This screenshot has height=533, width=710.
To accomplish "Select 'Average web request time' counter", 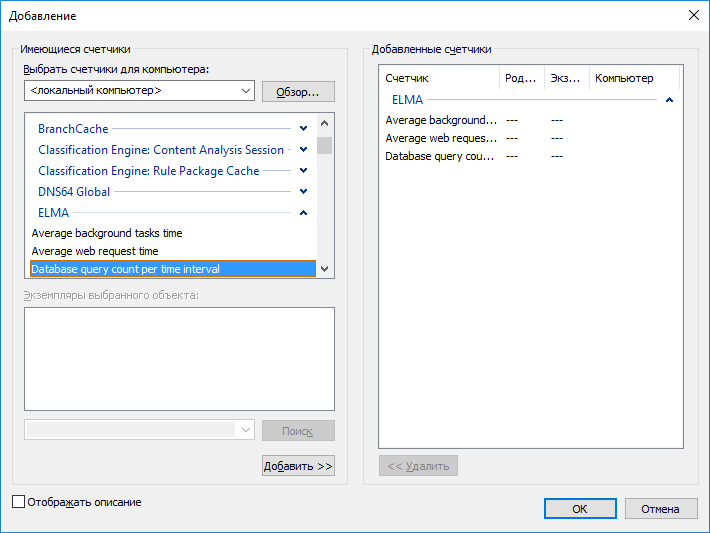I will 95,251.
